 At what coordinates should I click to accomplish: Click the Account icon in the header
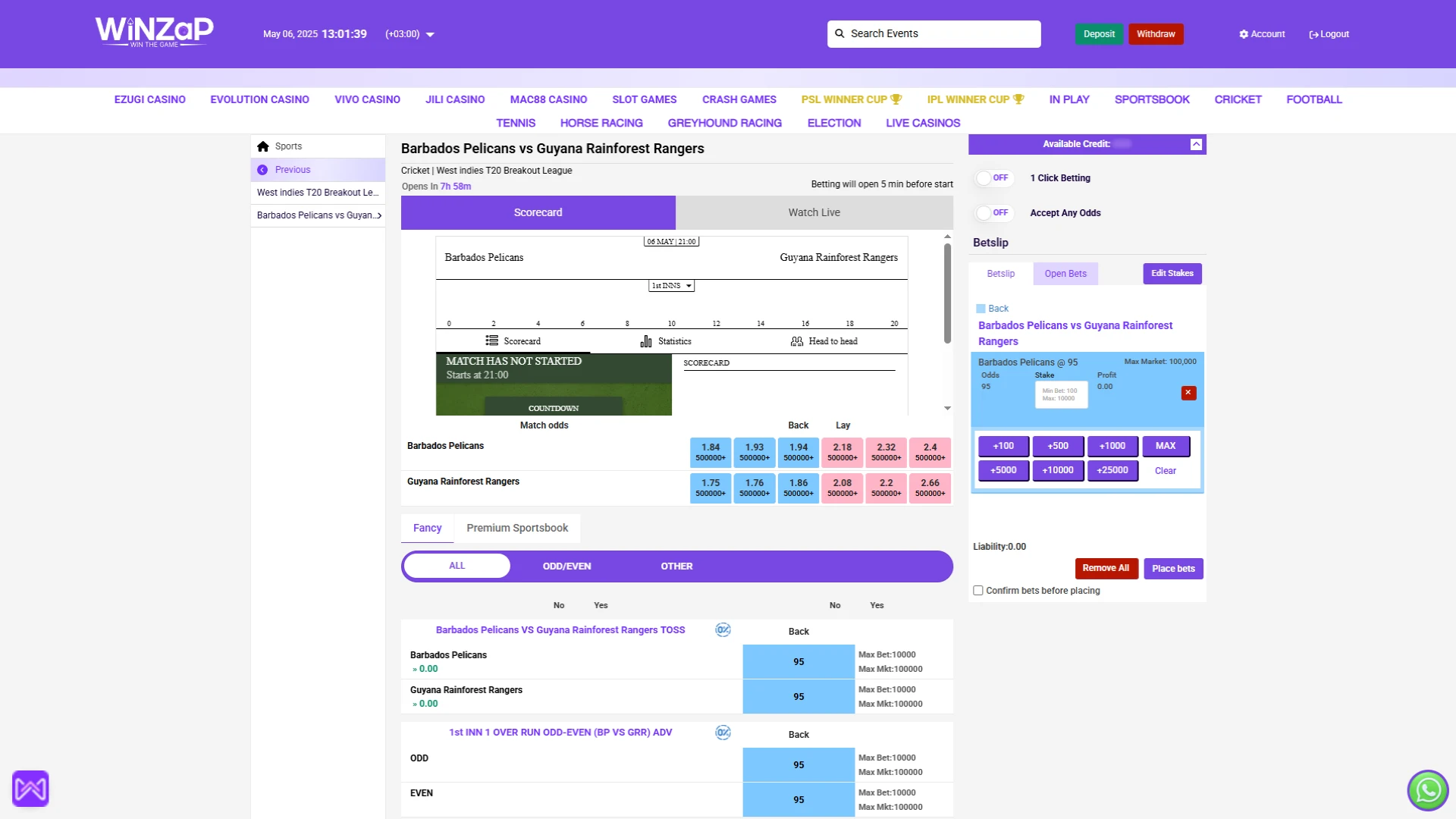pos(1243,33)
